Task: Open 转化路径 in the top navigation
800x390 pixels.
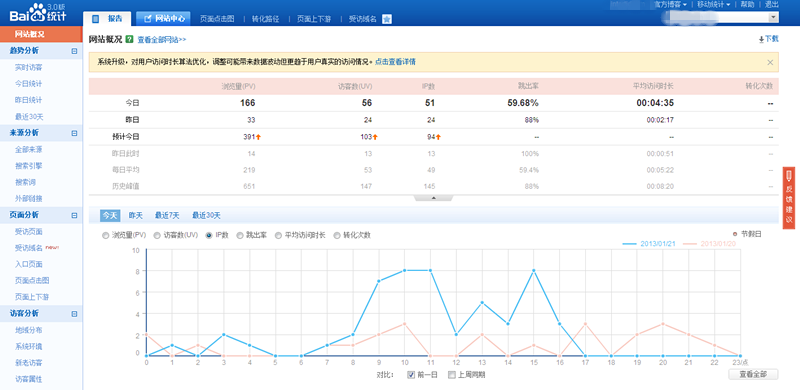Action: tap(265, 19)
